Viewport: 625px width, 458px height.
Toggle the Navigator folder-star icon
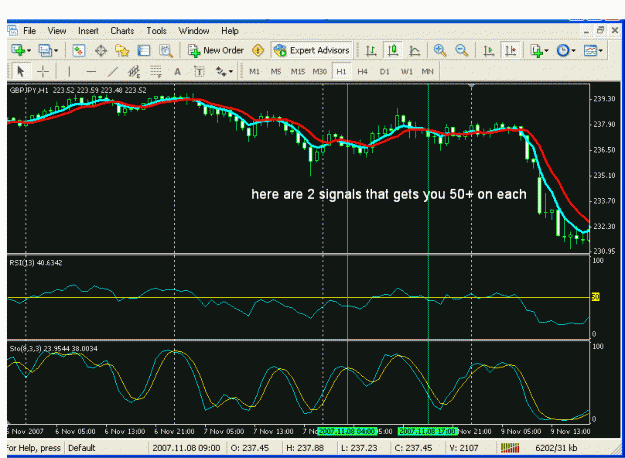click(x=122, y=51)
